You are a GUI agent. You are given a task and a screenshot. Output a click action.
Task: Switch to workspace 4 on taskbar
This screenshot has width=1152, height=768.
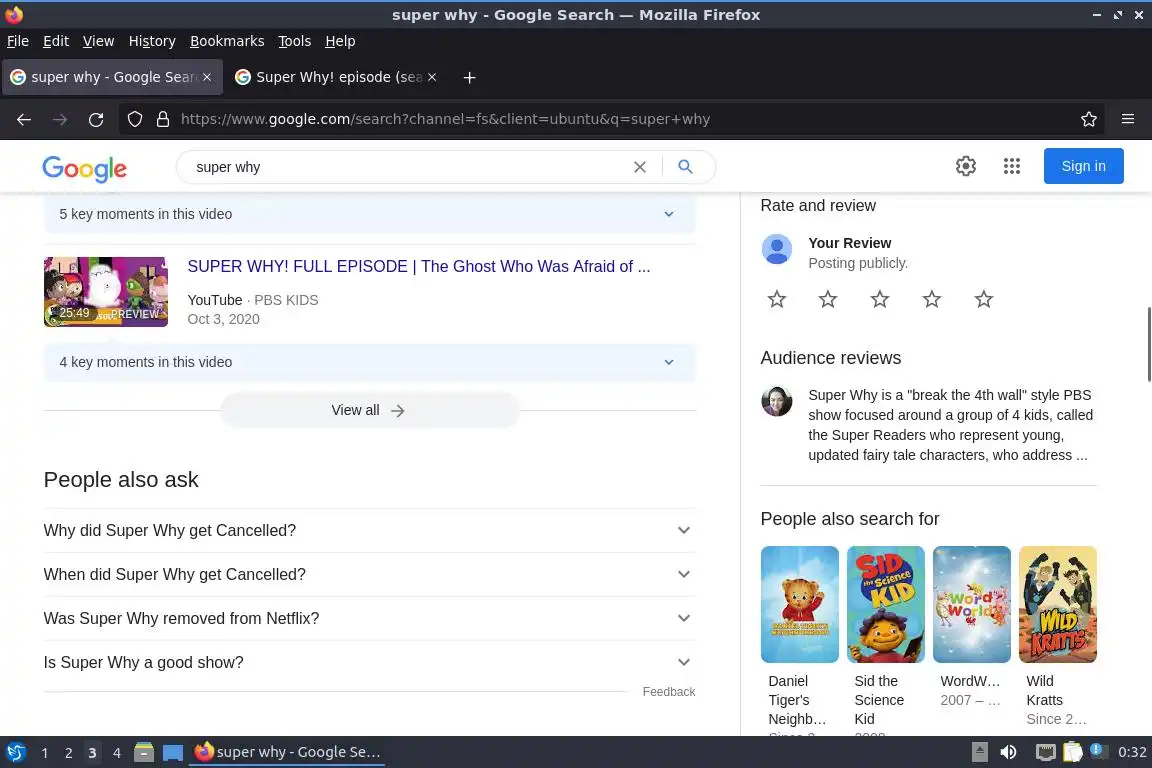pos(116,753)
